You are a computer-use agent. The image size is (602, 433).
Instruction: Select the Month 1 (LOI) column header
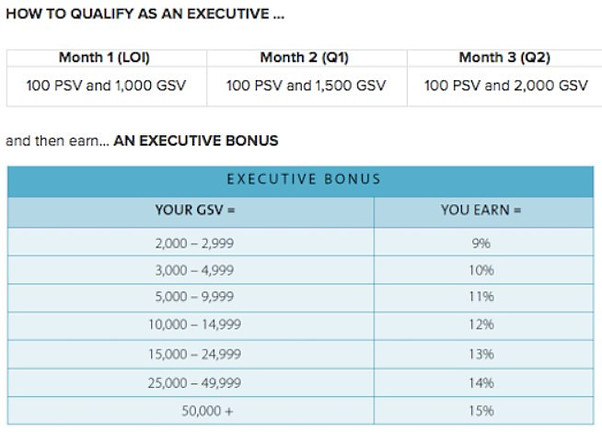pyautogui.click(x=106, y=58)
